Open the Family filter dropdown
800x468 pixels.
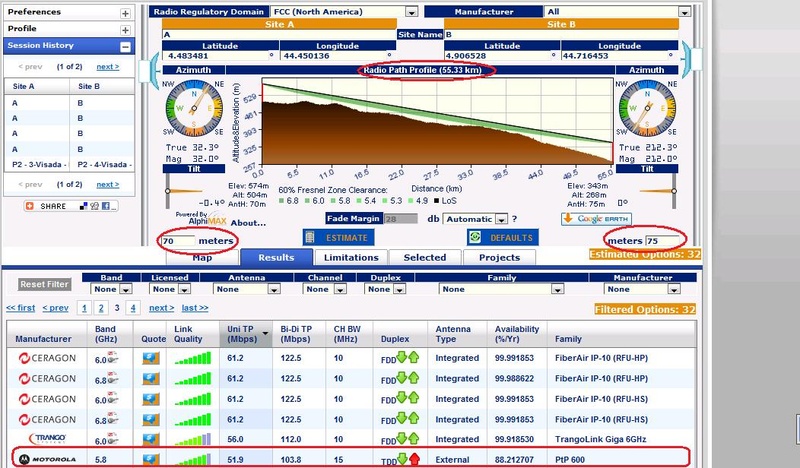[557, 289]
